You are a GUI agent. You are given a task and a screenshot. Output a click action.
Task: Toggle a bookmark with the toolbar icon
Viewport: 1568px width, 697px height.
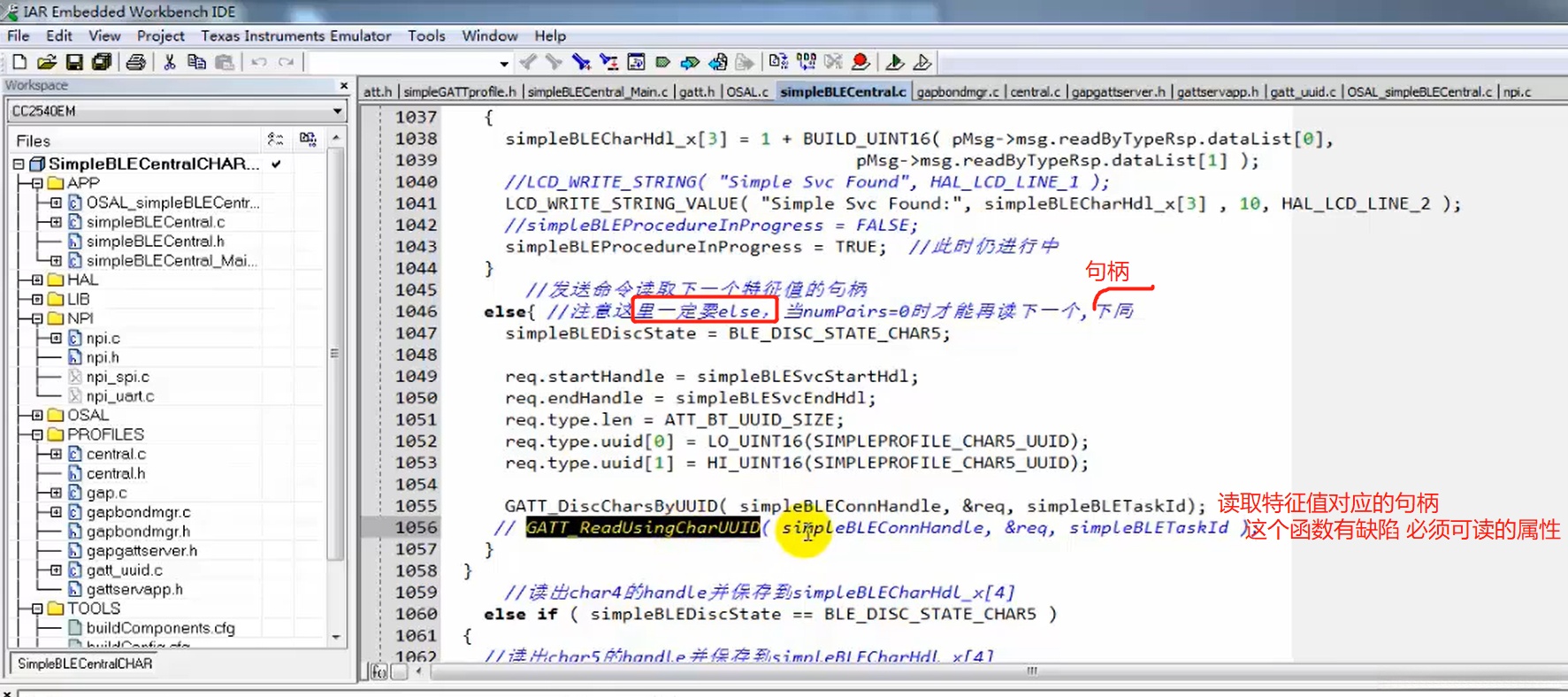[x=662, y=62]
